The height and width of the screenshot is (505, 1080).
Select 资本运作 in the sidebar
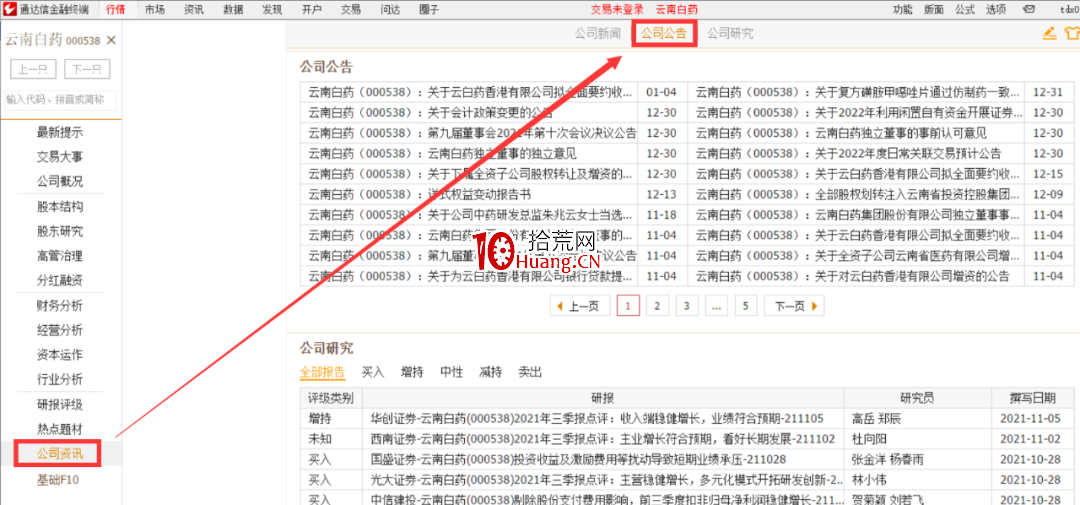pyautogui.click(x=60, y=355)
